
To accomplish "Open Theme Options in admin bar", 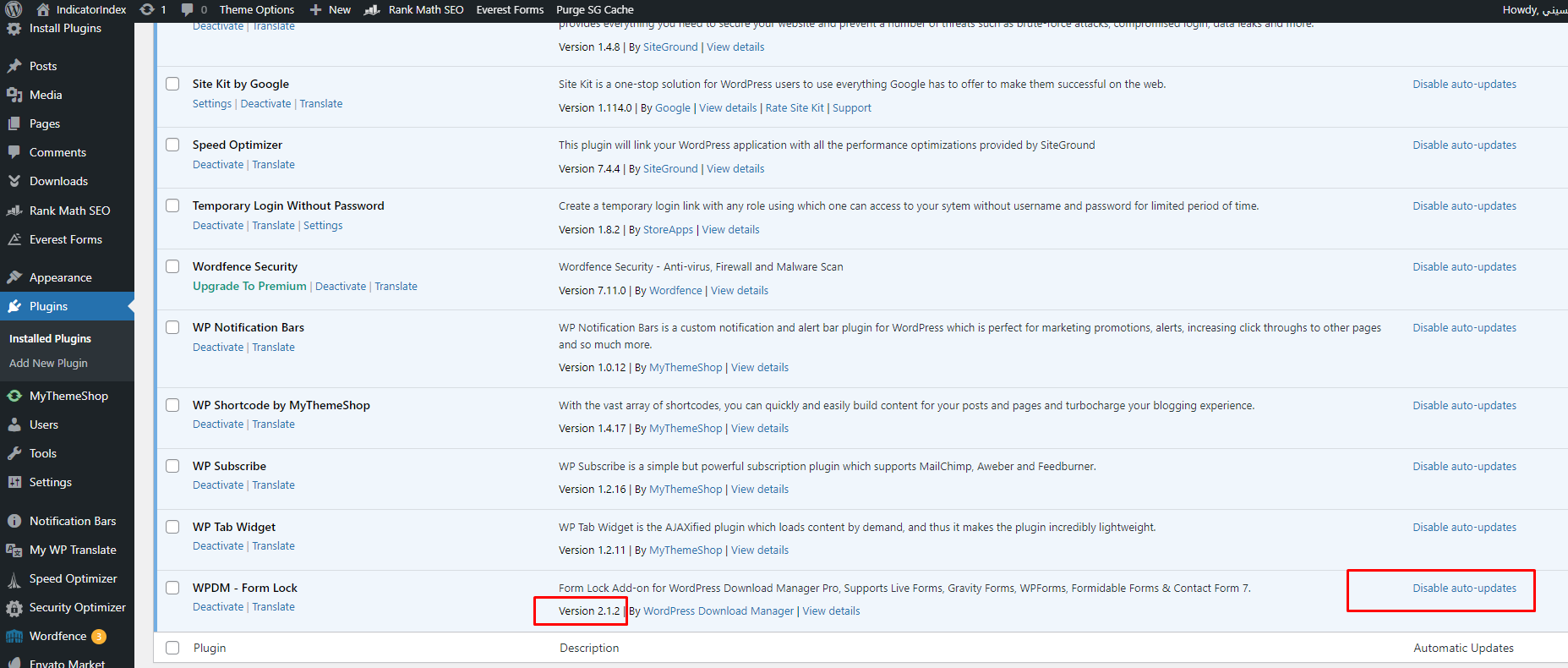I will click(x=257, y=9).
